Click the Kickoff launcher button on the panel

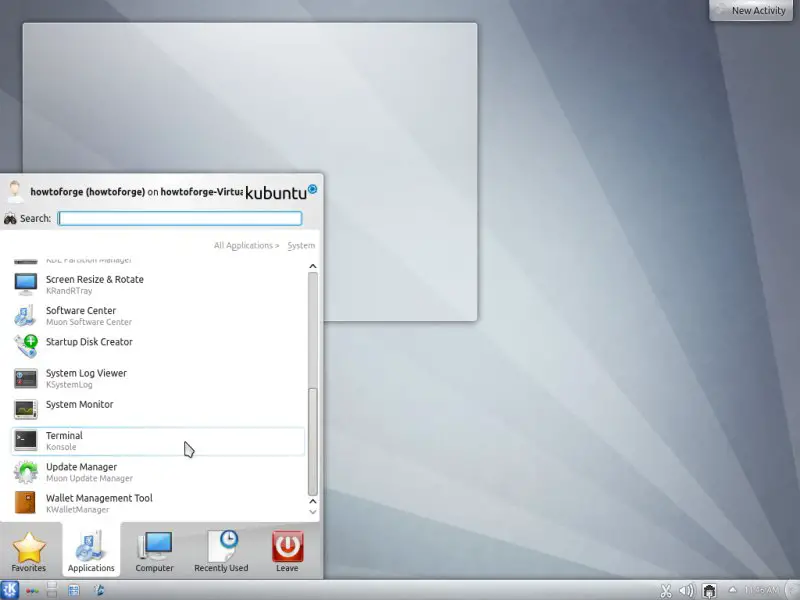[x=10, y=590]
